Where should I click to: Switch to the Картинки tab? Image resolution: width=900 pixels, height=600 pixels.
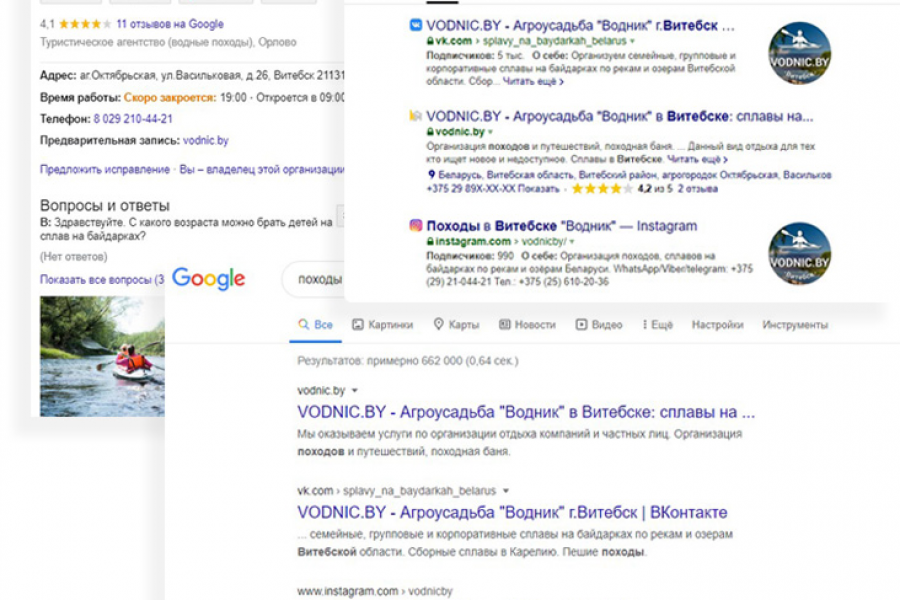tap(382, 325)
